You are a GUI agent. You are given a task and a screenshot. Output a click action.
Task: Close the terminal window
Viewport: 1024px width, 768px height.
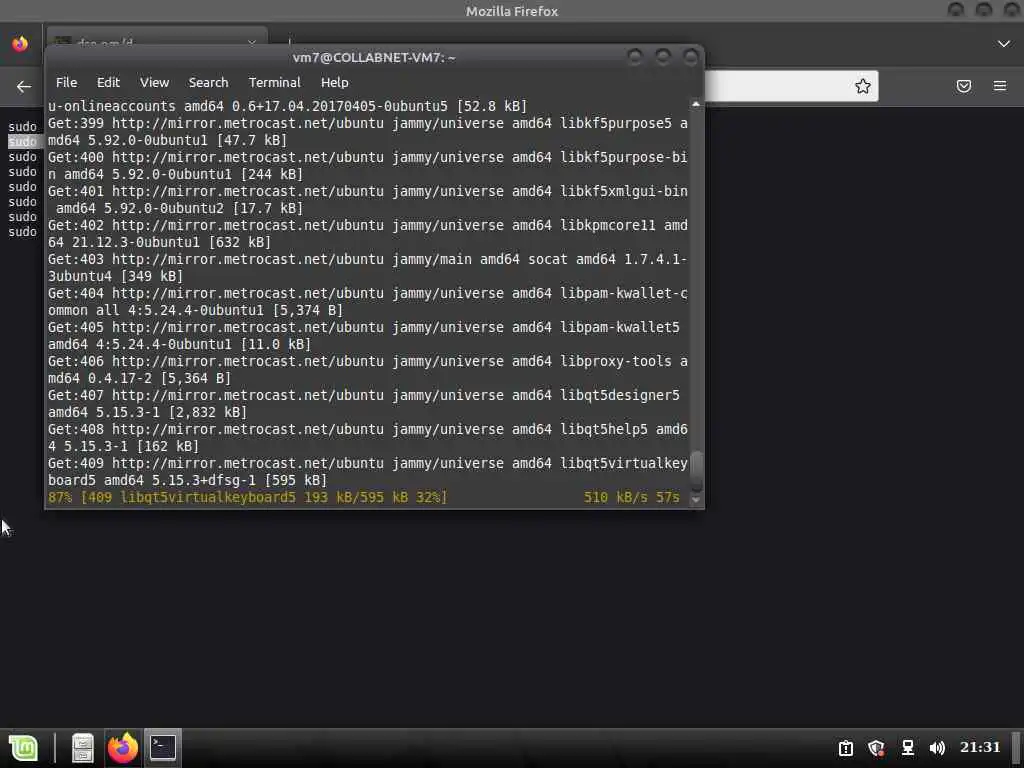(691, 57)
